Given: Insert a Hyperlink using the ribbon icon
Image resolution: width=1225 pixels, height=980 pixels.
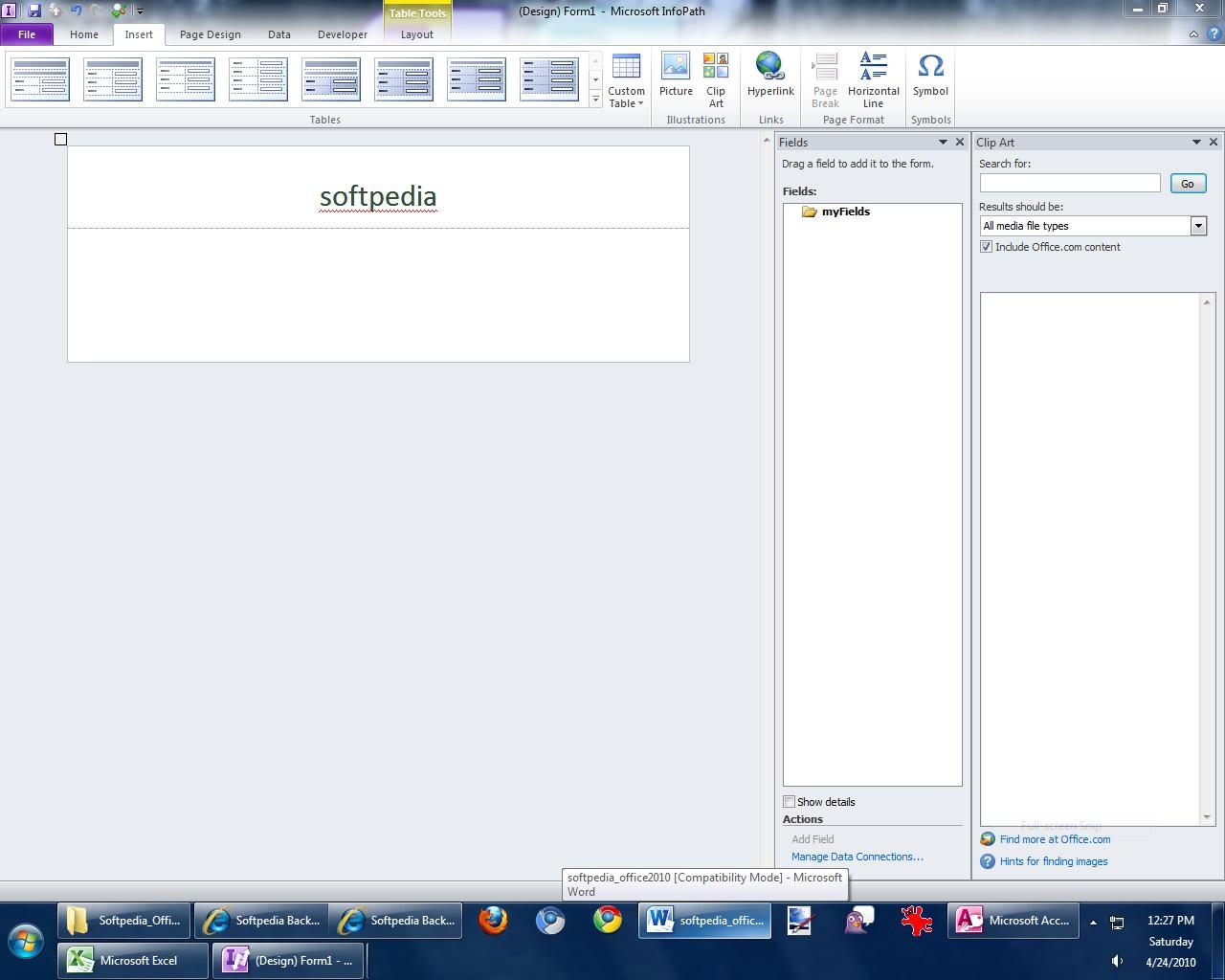Looking at the screenshot, I should [x=770, y=75].
